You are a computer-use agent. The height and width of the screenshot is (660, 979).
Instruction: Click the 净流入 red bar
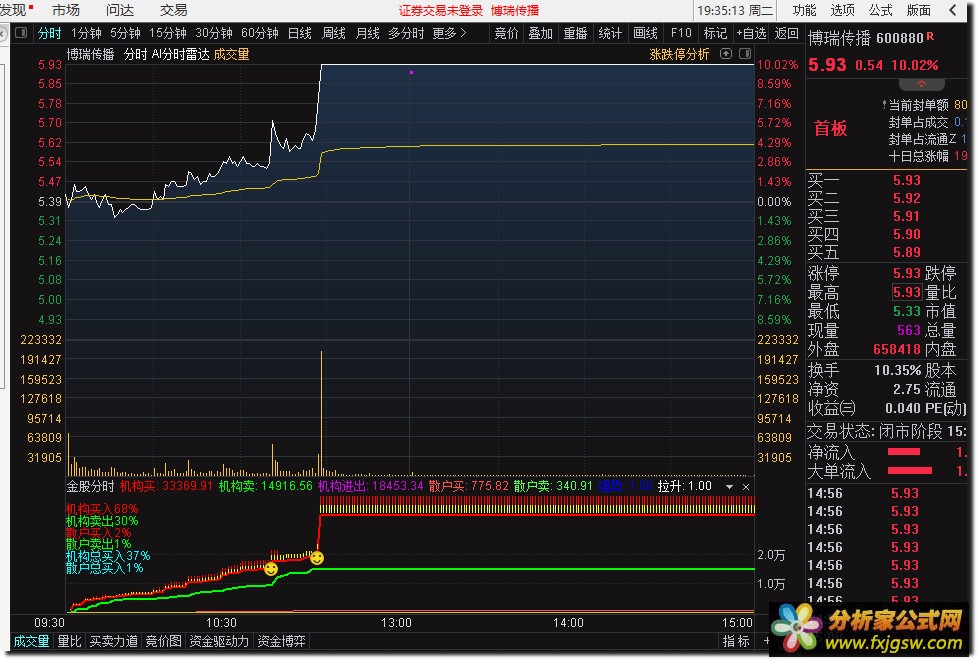click(x=903, y=451)
